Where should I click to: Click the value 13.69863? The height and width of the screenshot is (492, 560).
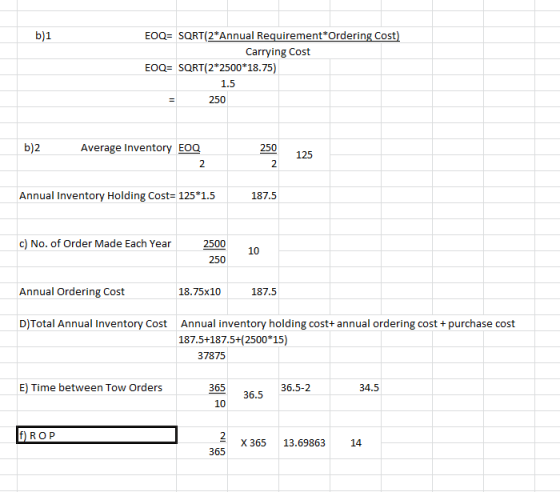point(304,443)
